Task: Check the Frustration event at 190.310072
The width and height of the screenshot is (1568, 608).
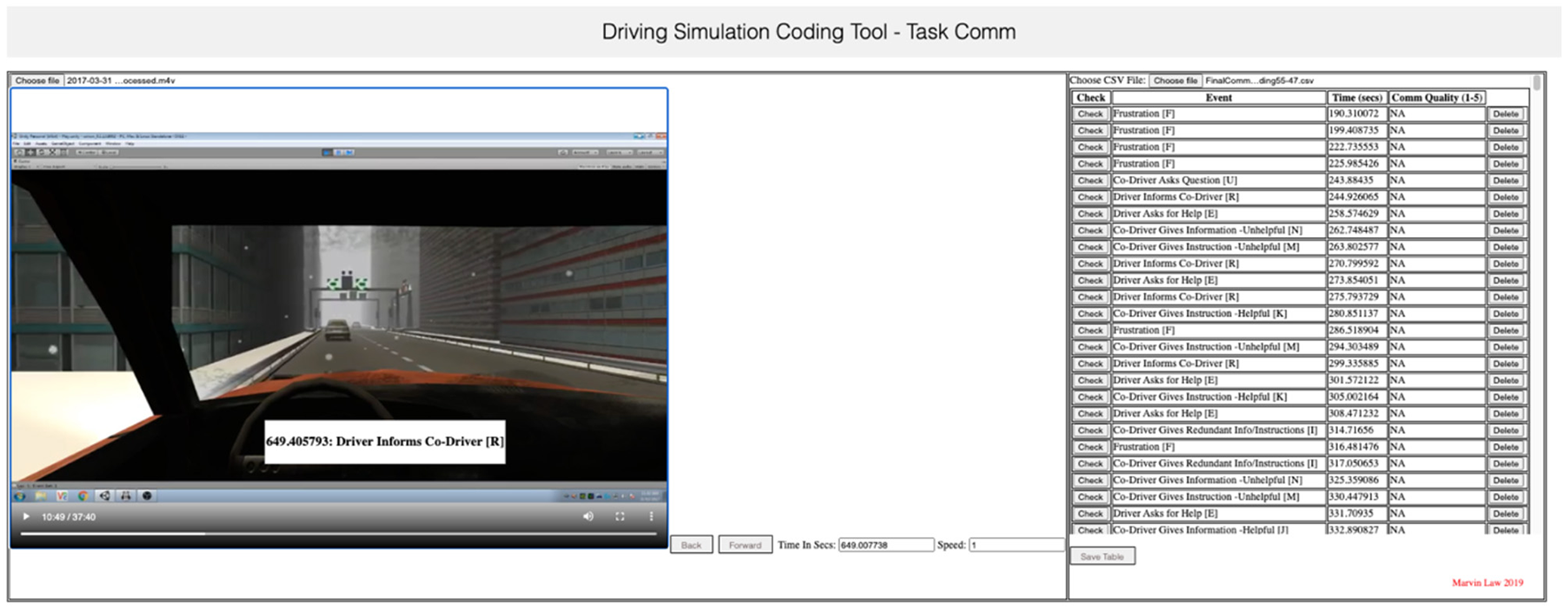Action: (1090, 114)
